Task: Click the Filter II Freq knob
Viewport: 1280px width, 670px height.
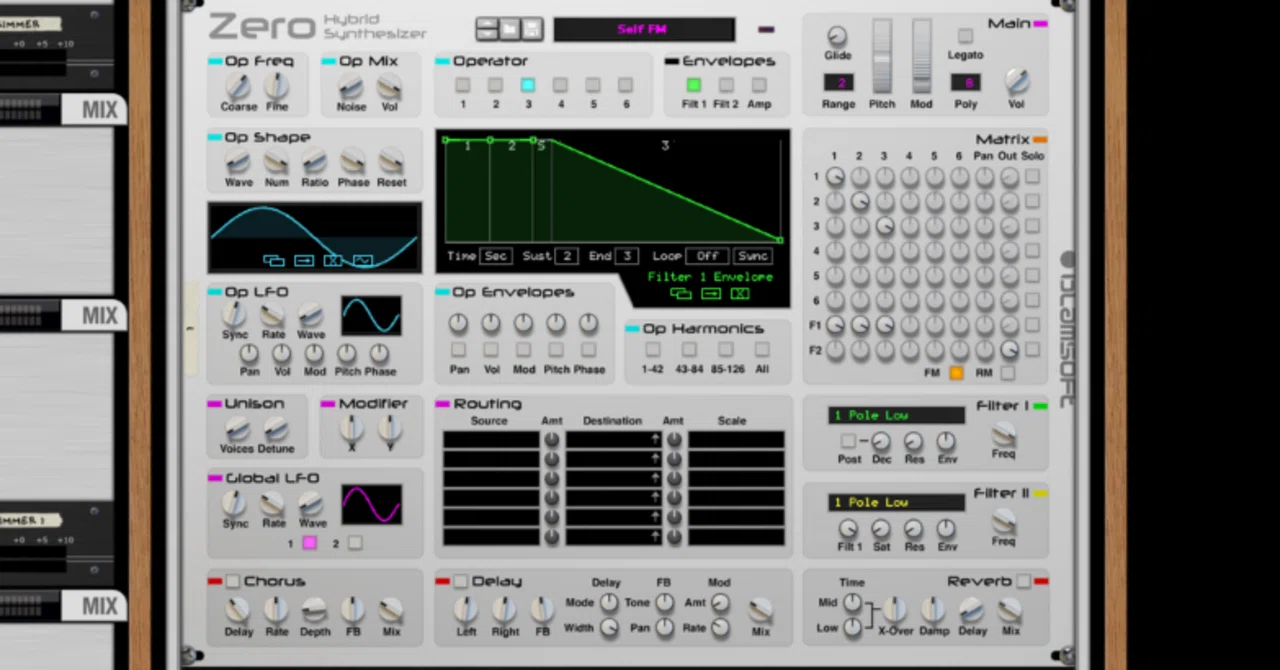Action: click(1003, 521)
